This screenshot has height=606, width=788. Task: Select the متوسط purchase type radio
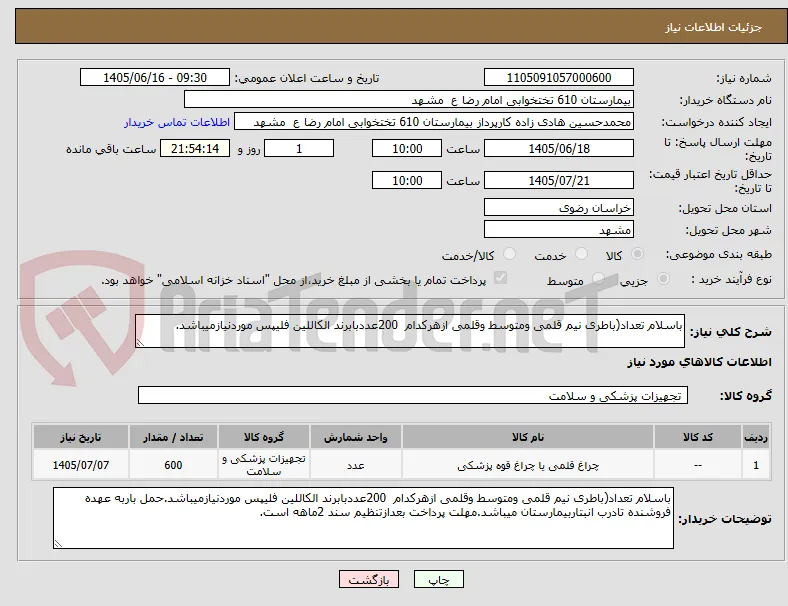click(x=598, y=279)
